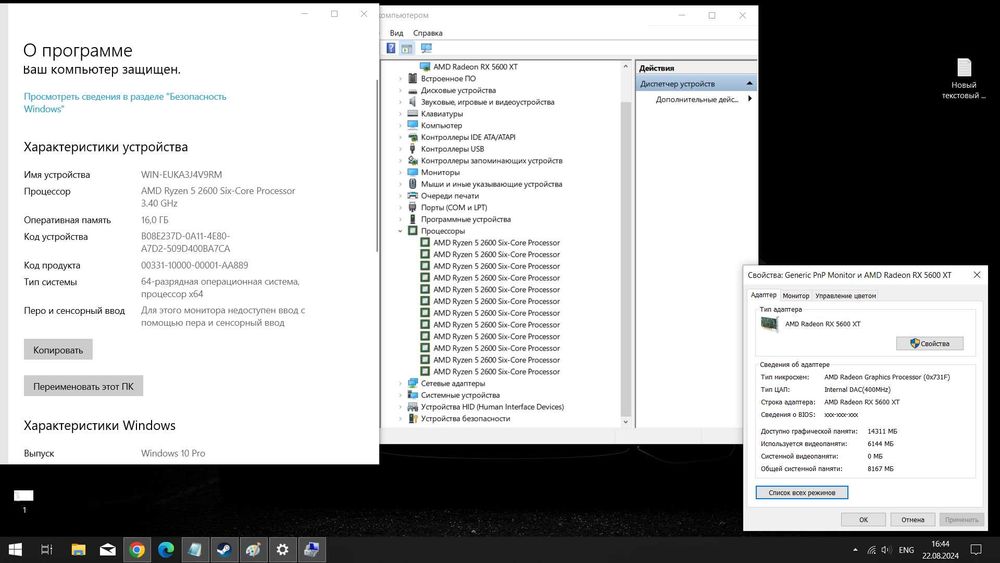The width and height of the screenshot is (1000, 563).
Task: Open Google Chrome from the taskbar
Action: click(x=136, y=549)
